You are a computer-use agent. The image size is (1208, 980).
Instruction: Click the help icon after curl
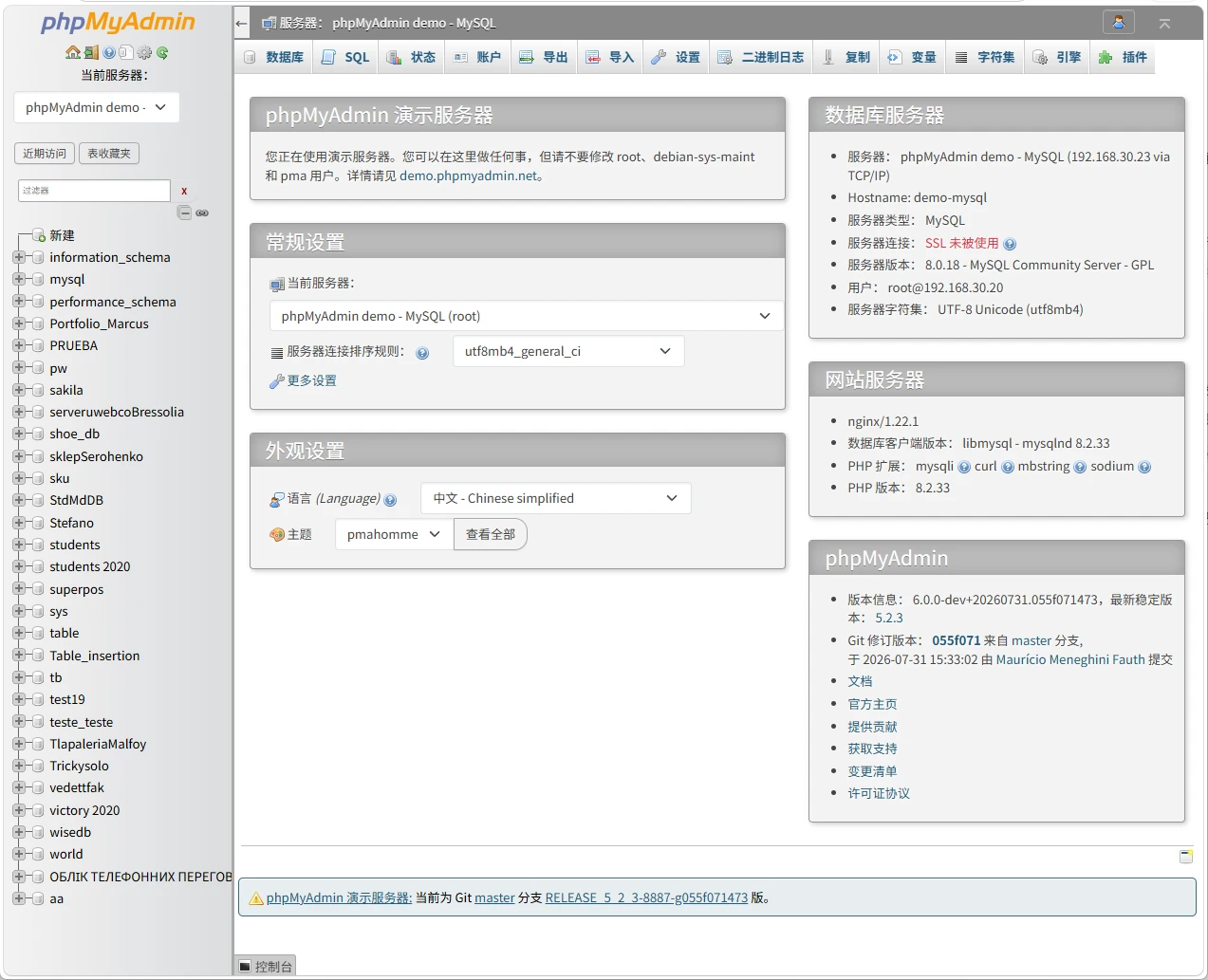(1008, 467)
